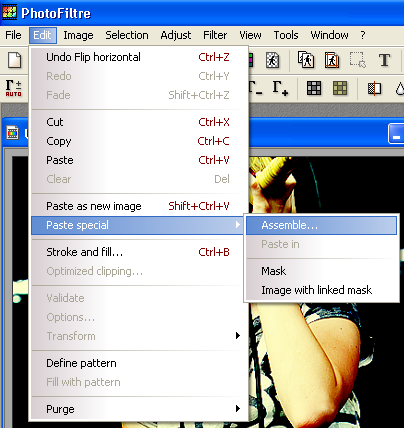
Task: Click the Gamma minus icon
Action: tap(257, 88)
